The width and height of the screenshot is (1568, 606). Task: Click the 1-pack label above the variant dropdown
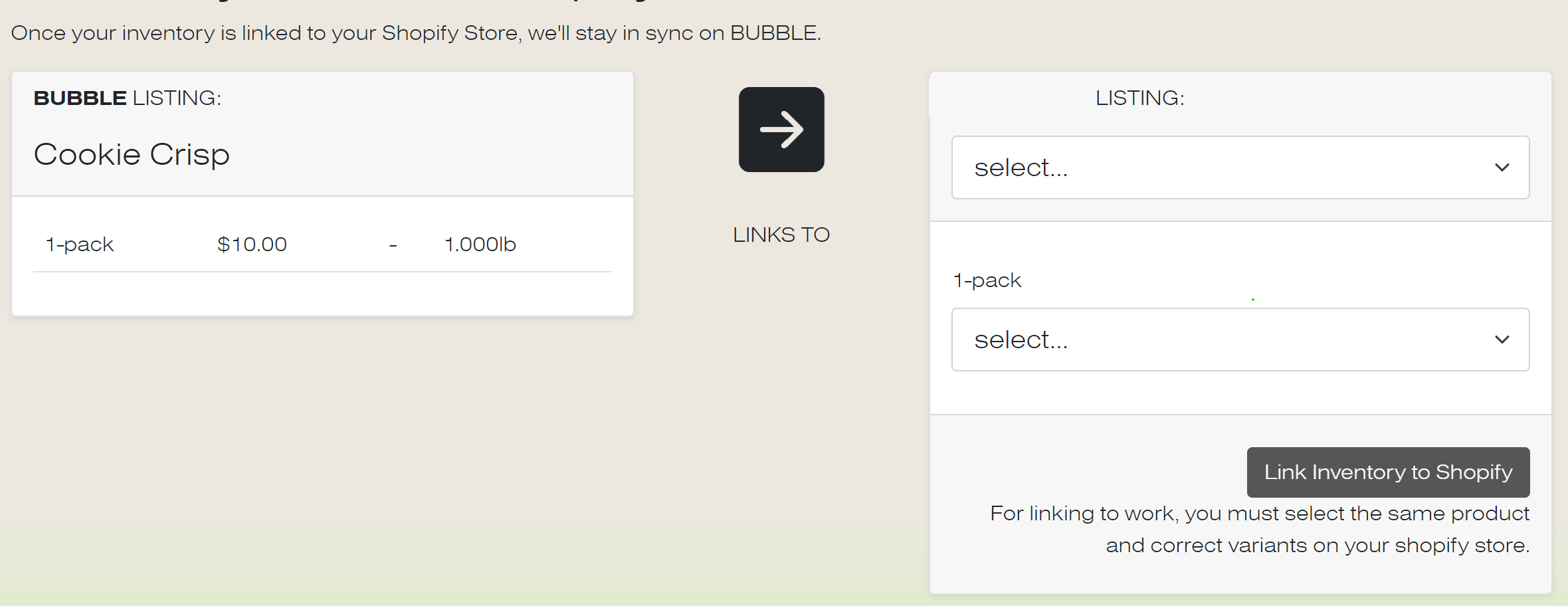coord(987,280)
